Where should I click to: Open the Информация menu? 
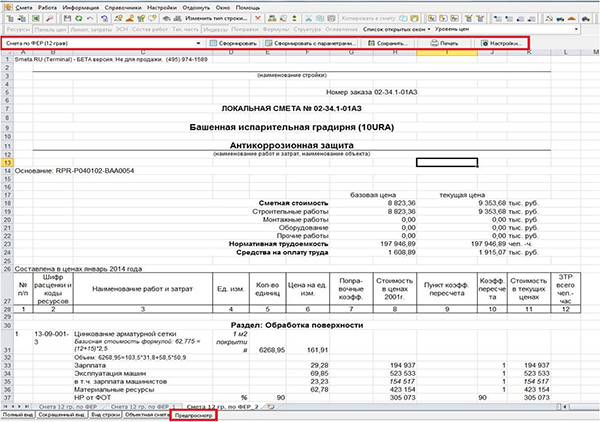(80, 7)
